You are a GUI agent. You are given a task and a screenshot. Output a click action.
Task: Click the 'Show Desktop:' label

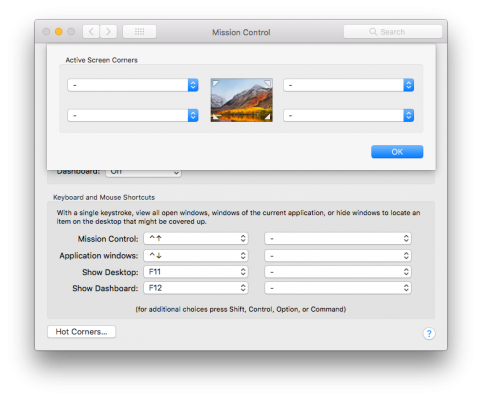point(110,272)
